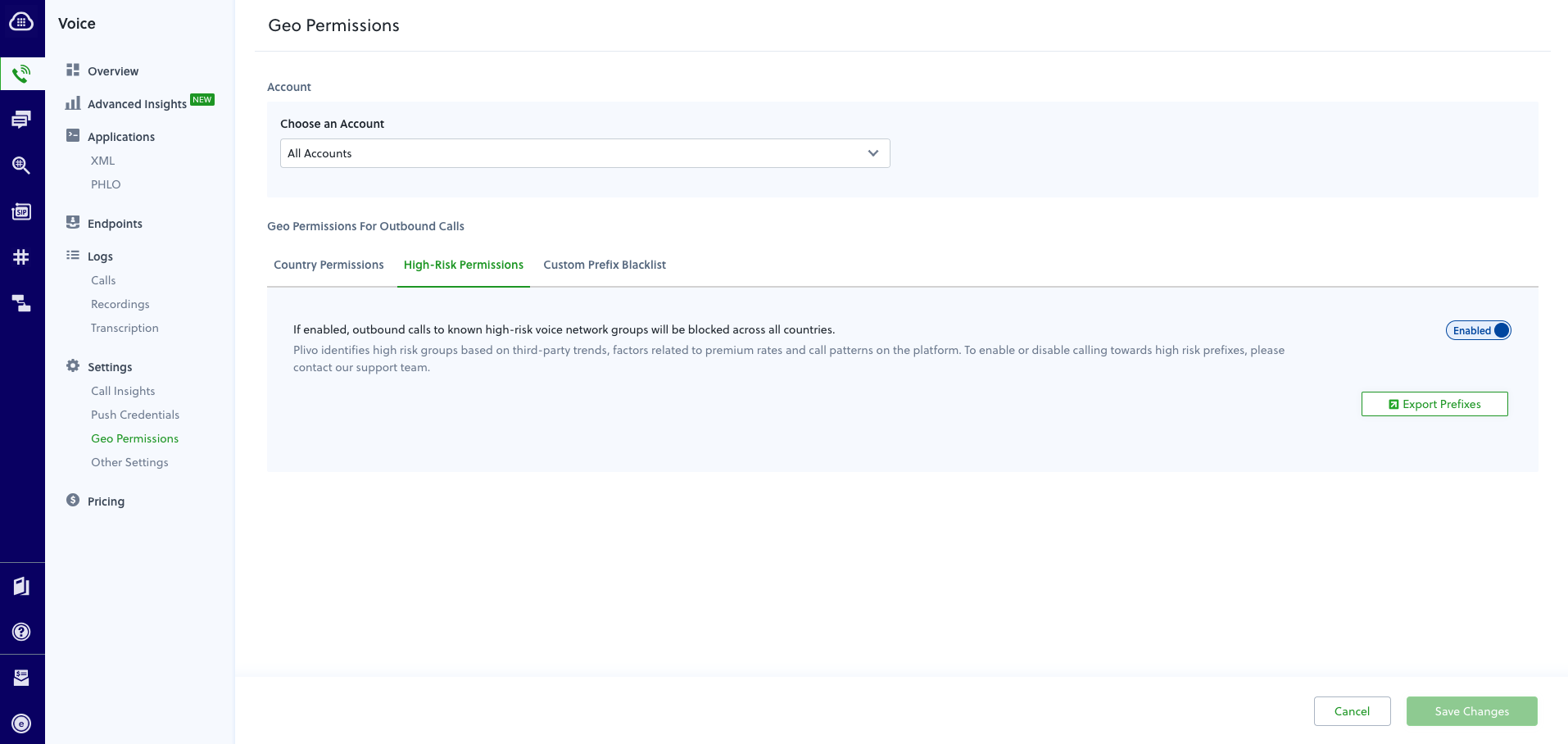Click the help question mark icon

point(21,632)
